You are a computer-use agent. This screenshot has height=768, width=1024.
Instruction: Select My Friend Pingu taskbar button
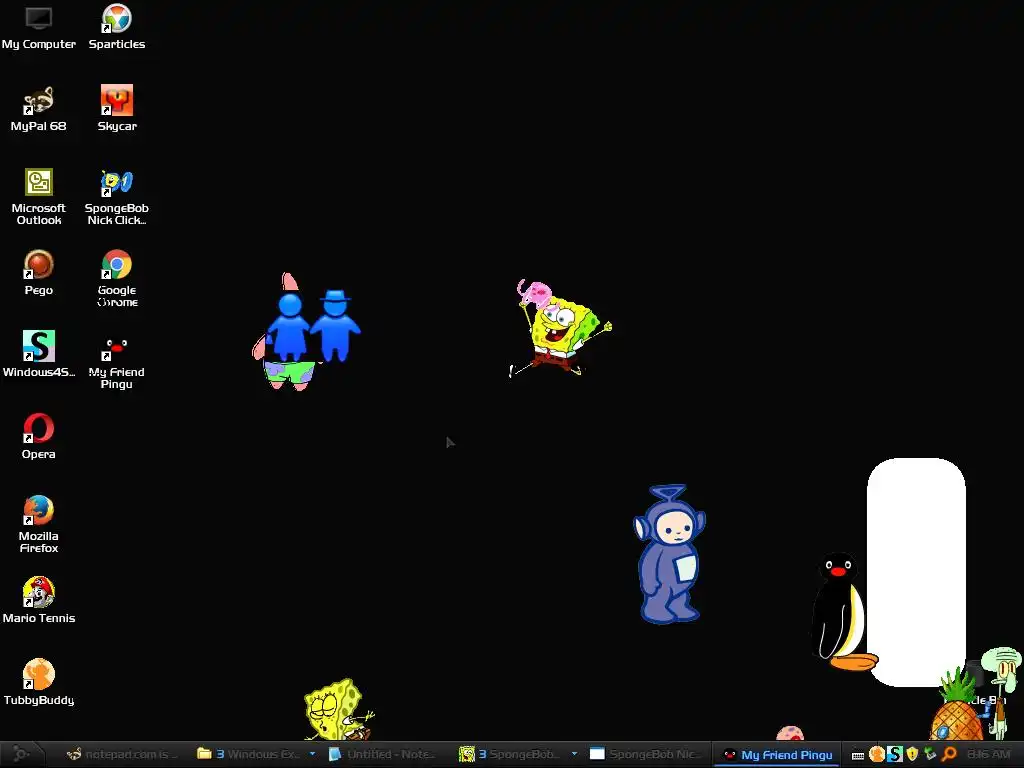point(778,755)
